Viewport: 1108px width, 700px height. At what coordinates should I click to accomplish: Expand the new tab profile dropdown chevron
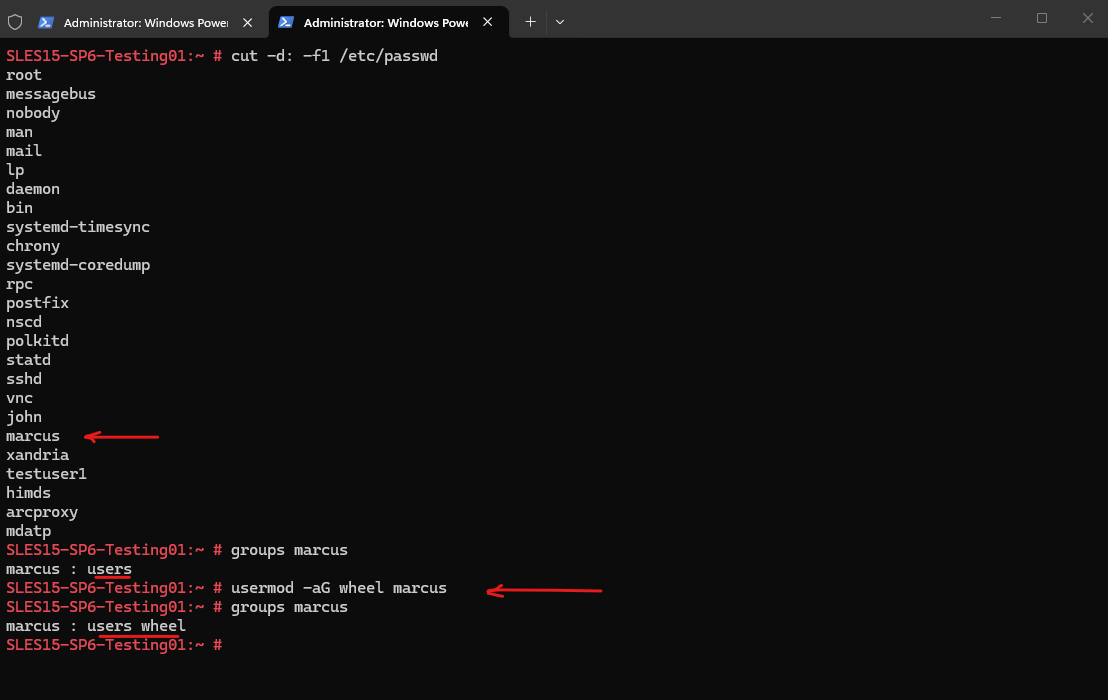tap(560, 21)
